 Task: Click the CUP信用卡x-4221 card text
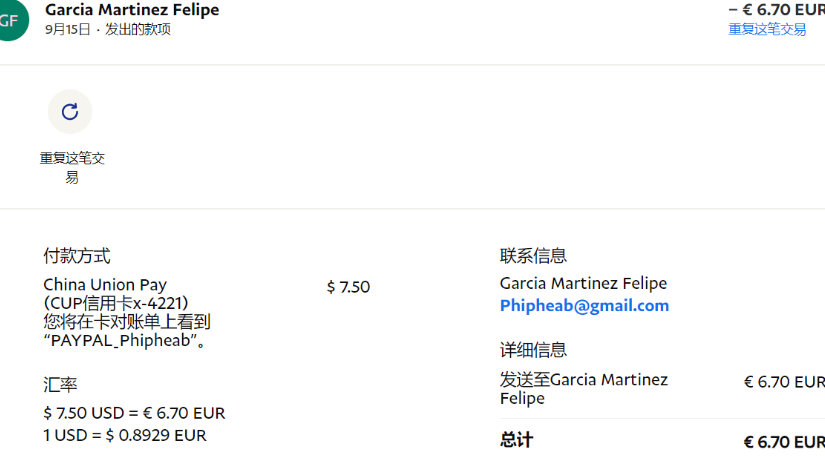[x=116, y=303]
